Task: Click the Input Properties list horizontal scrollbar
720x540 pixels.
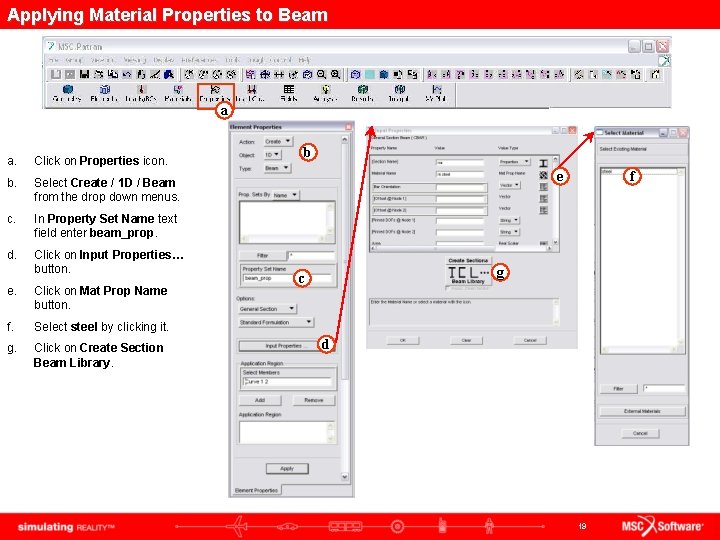Action: (x=461, y=248)
